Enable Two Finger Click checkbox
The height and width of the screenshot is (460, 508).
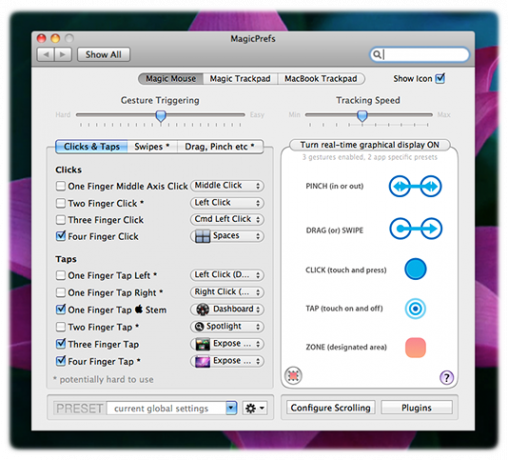click(61, 203)
